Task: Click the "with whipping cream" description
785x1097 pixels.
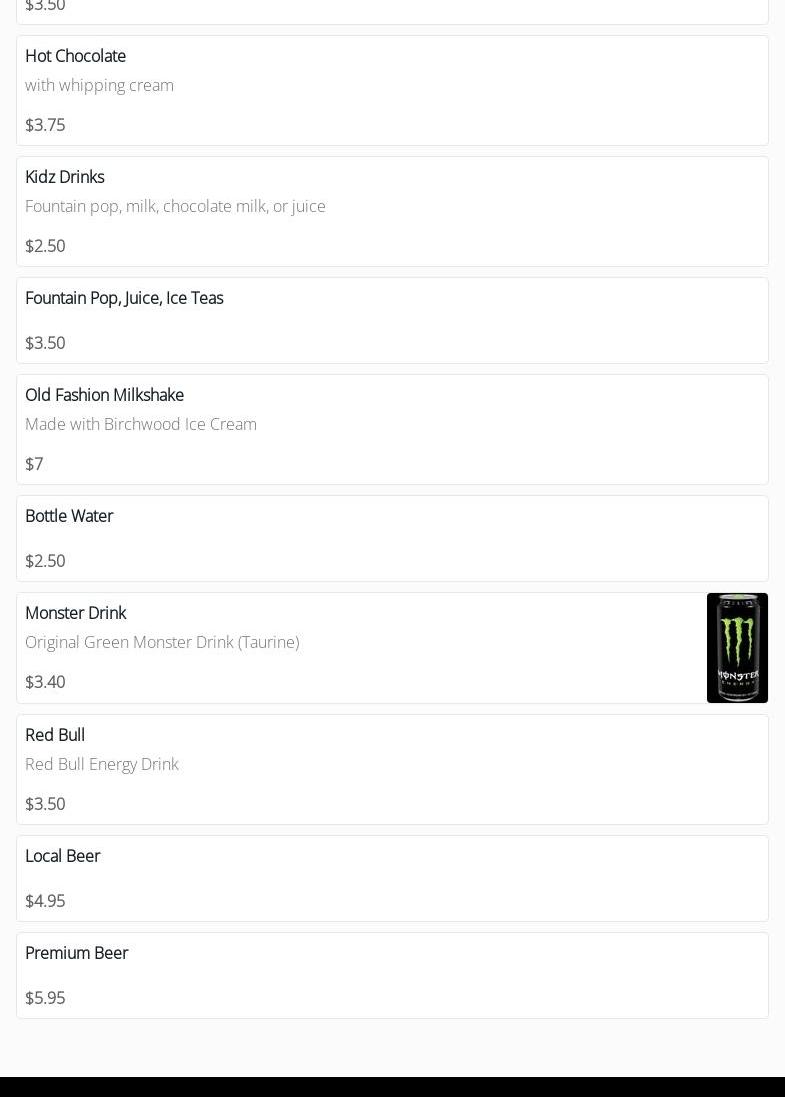Action: (x=99, y=85)
